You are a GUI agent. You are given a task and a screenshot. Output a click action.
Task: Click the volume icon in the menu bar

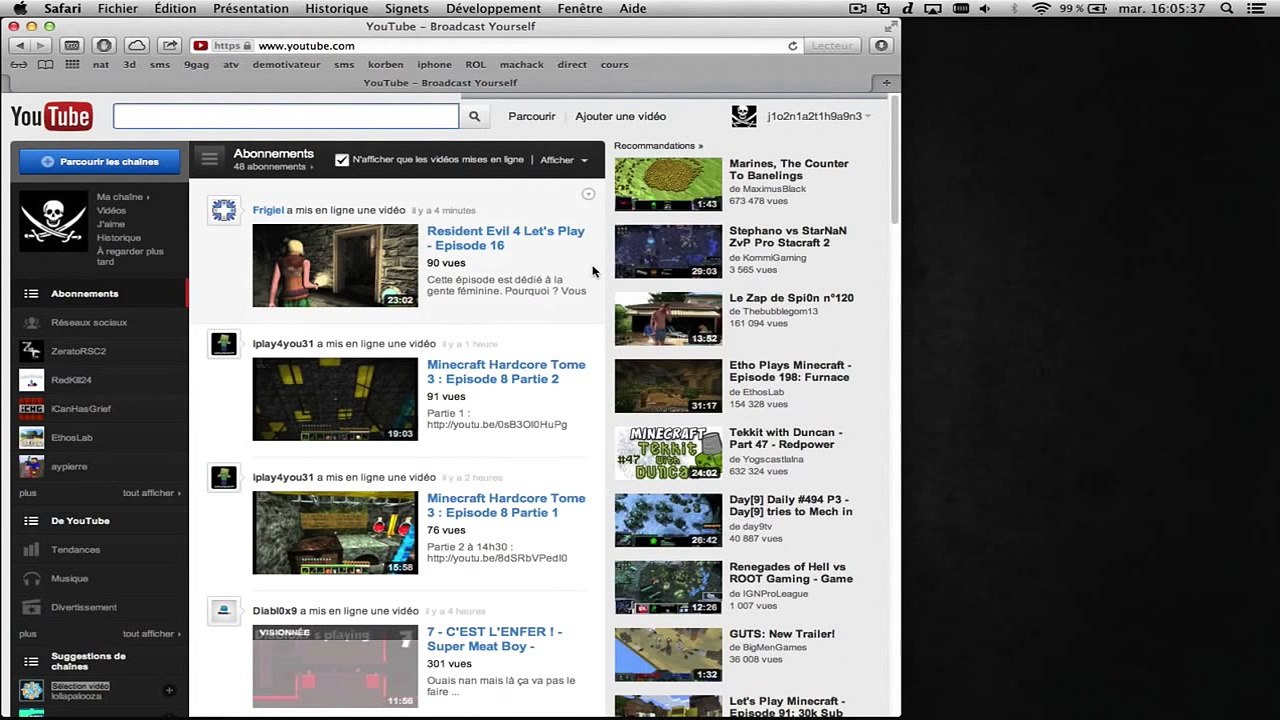985,9
